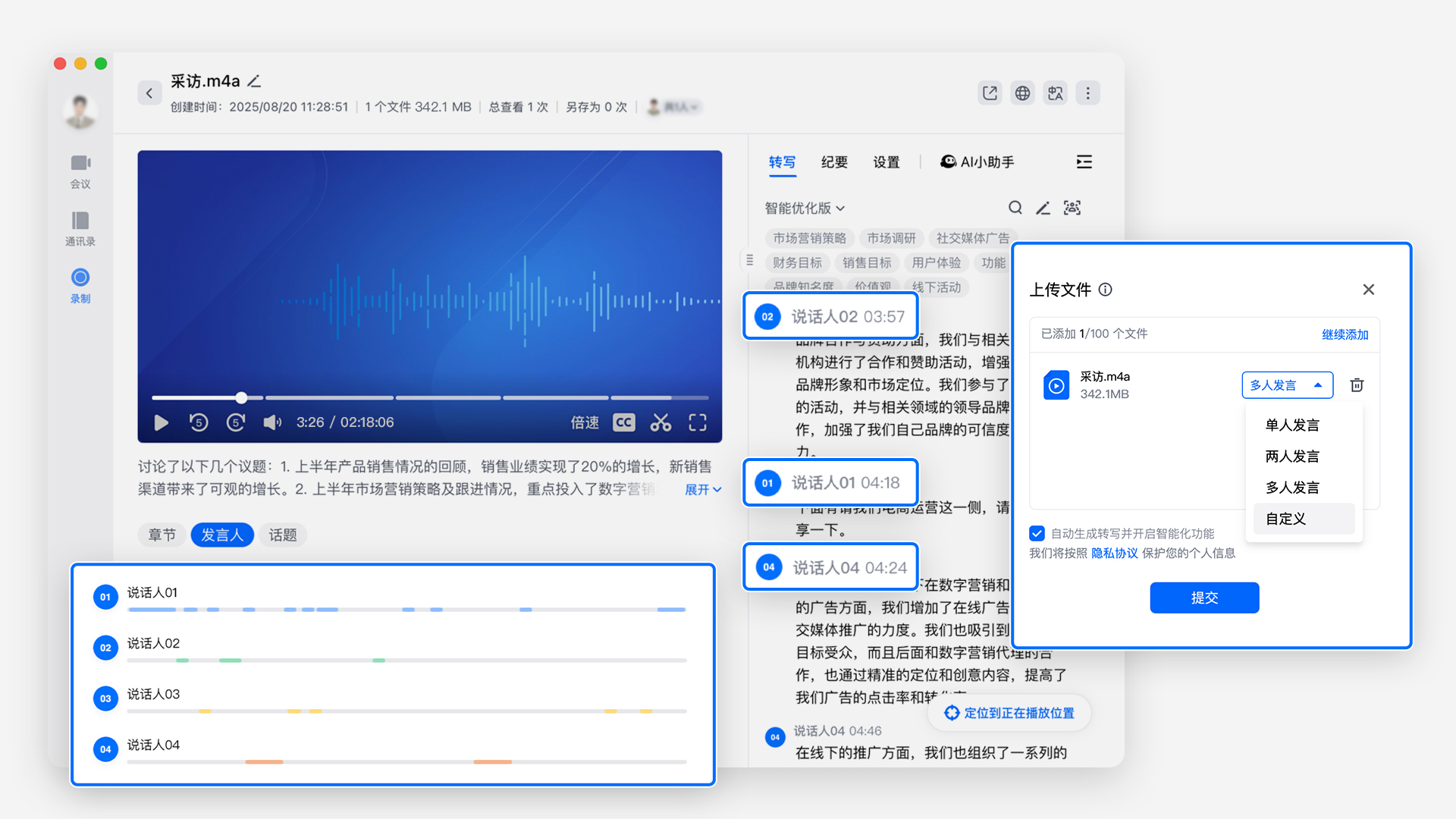Image resolution: width=1456 pixels, height=819 pixels.
Task: Click 继续添加 link
Action: click(1345, 334)
